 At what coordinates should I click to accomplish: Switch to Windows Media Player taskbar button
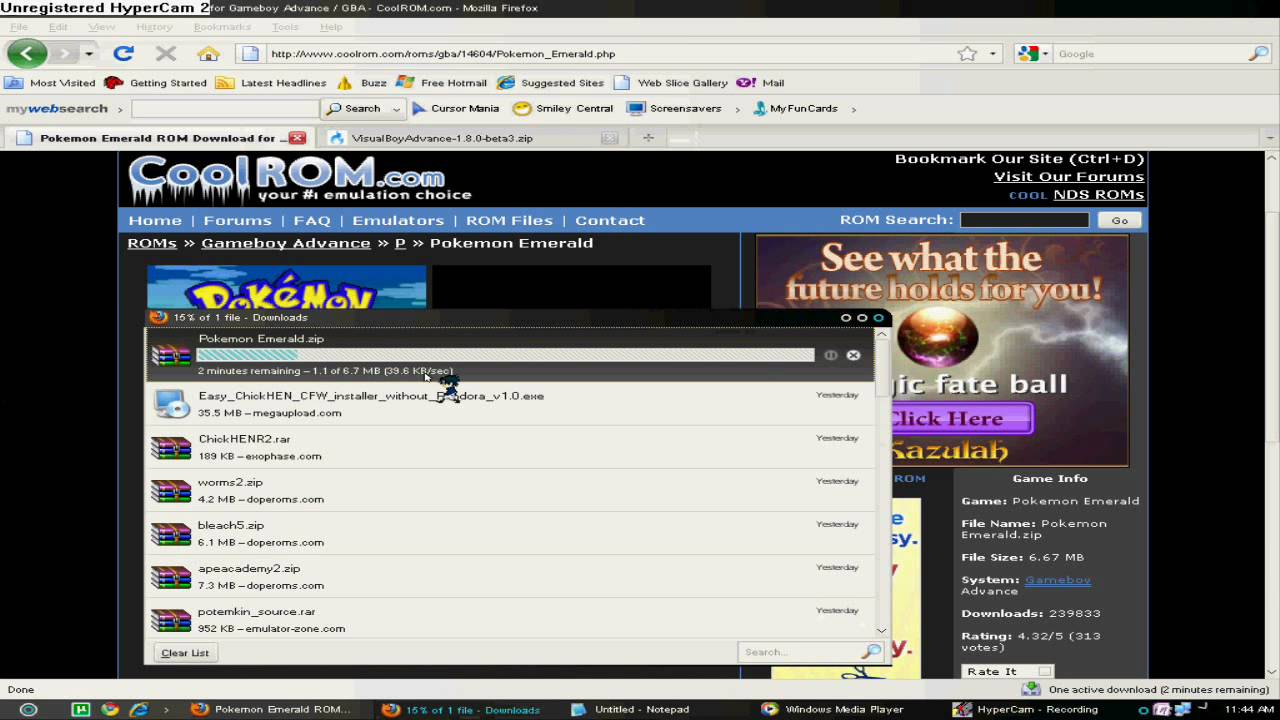click(844, 709)
